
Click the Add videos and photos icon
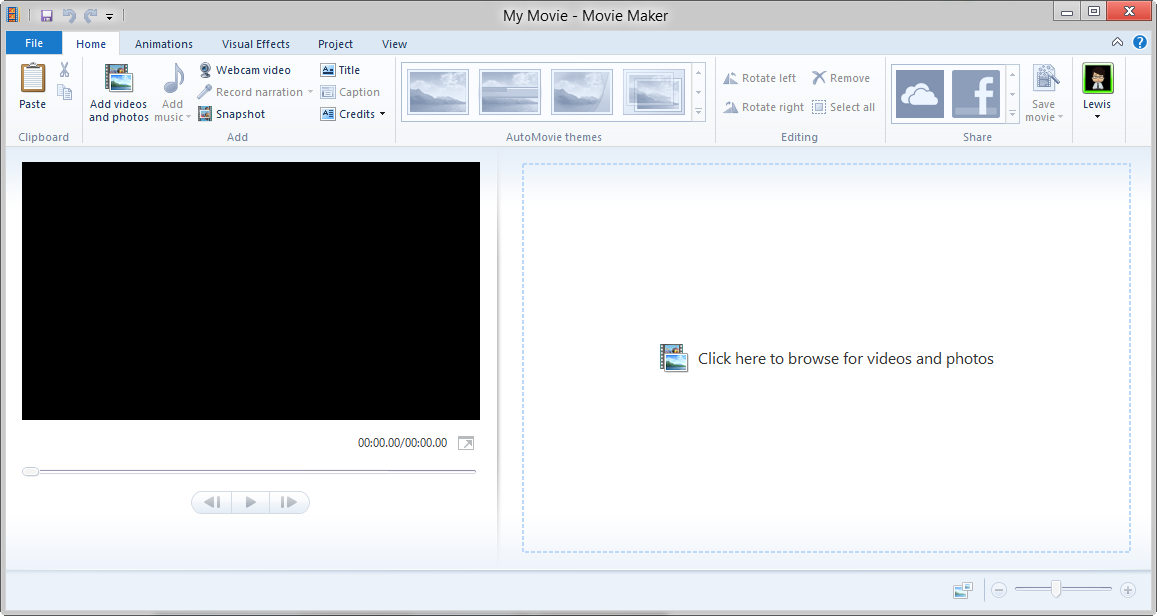[118, 79]
